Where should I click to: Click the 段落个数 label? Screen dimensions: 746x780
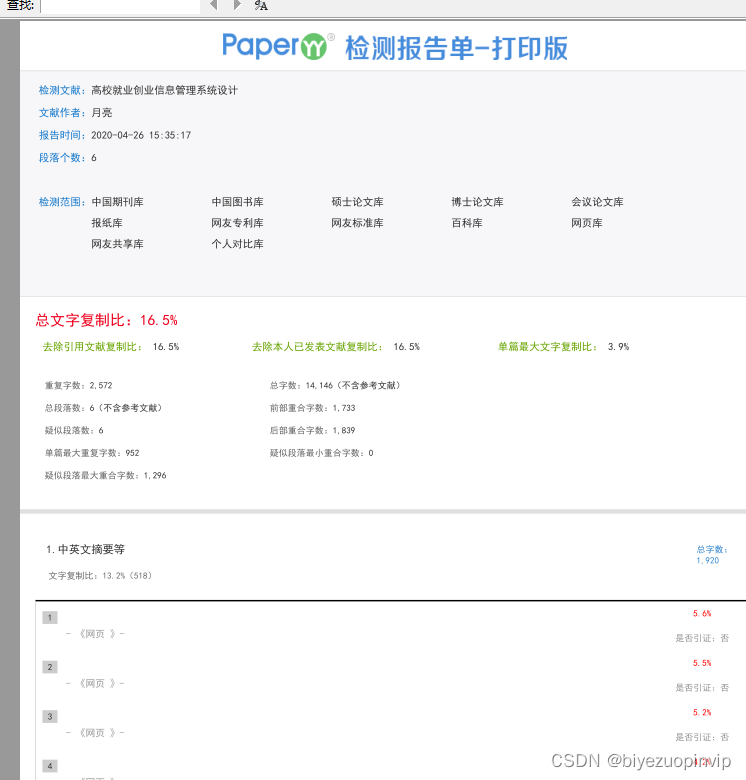[x=62, y=158]
